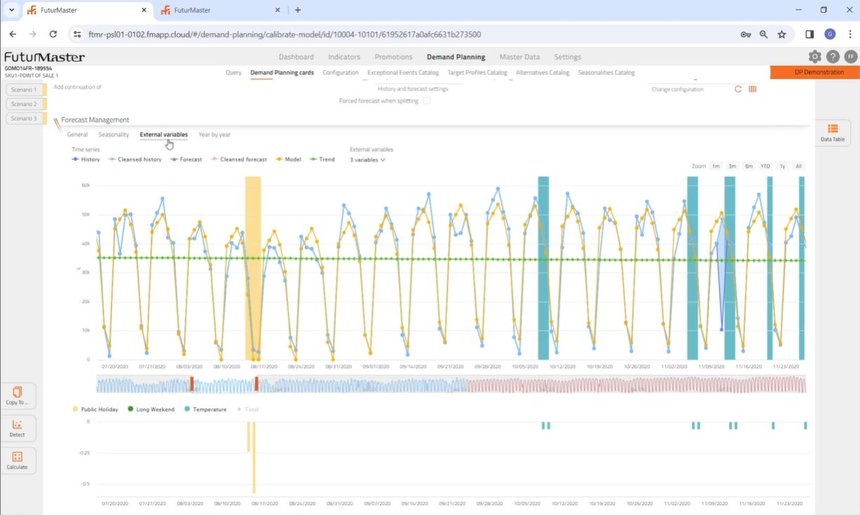
Task: Toggle the Forecast series in legend
Action: (x=186, y=159)
